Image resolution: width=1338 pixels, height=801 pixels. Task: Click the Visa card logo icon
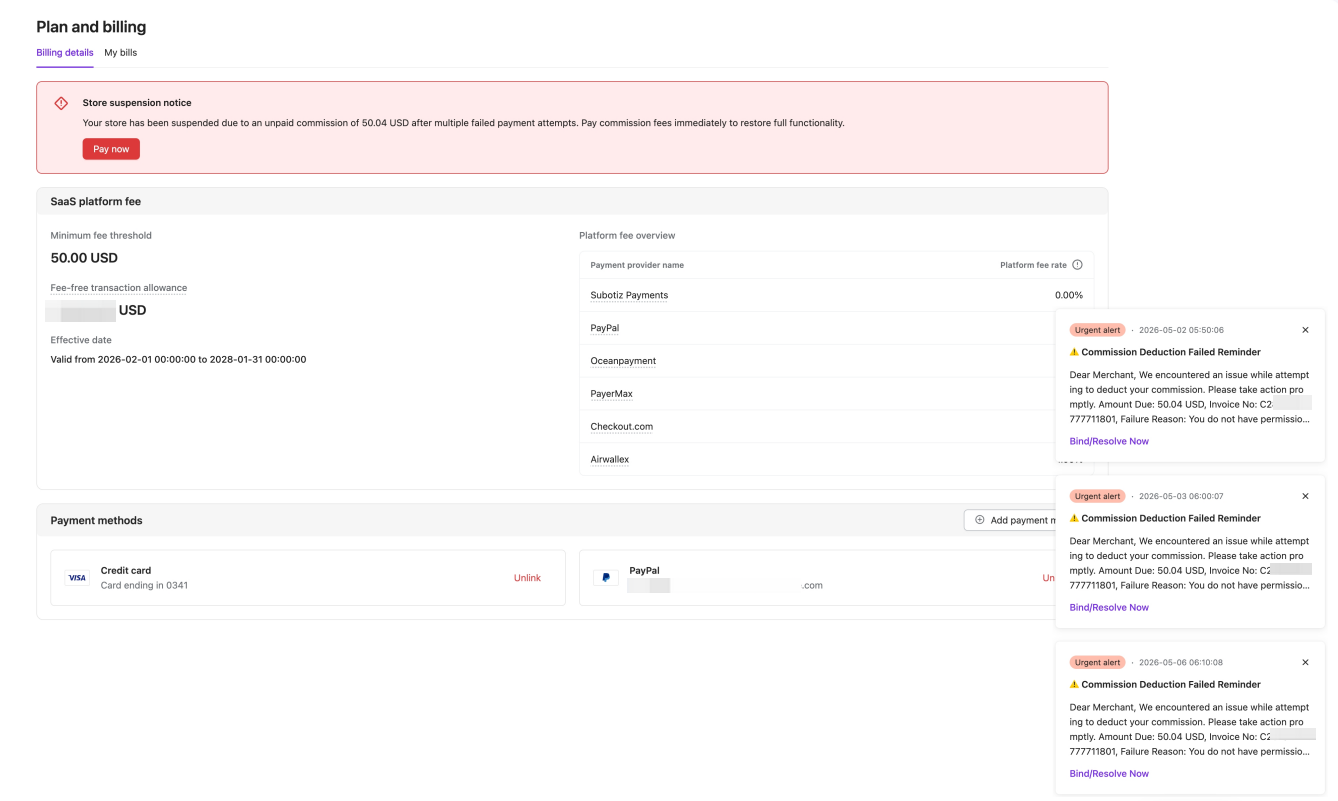(77, 578)
